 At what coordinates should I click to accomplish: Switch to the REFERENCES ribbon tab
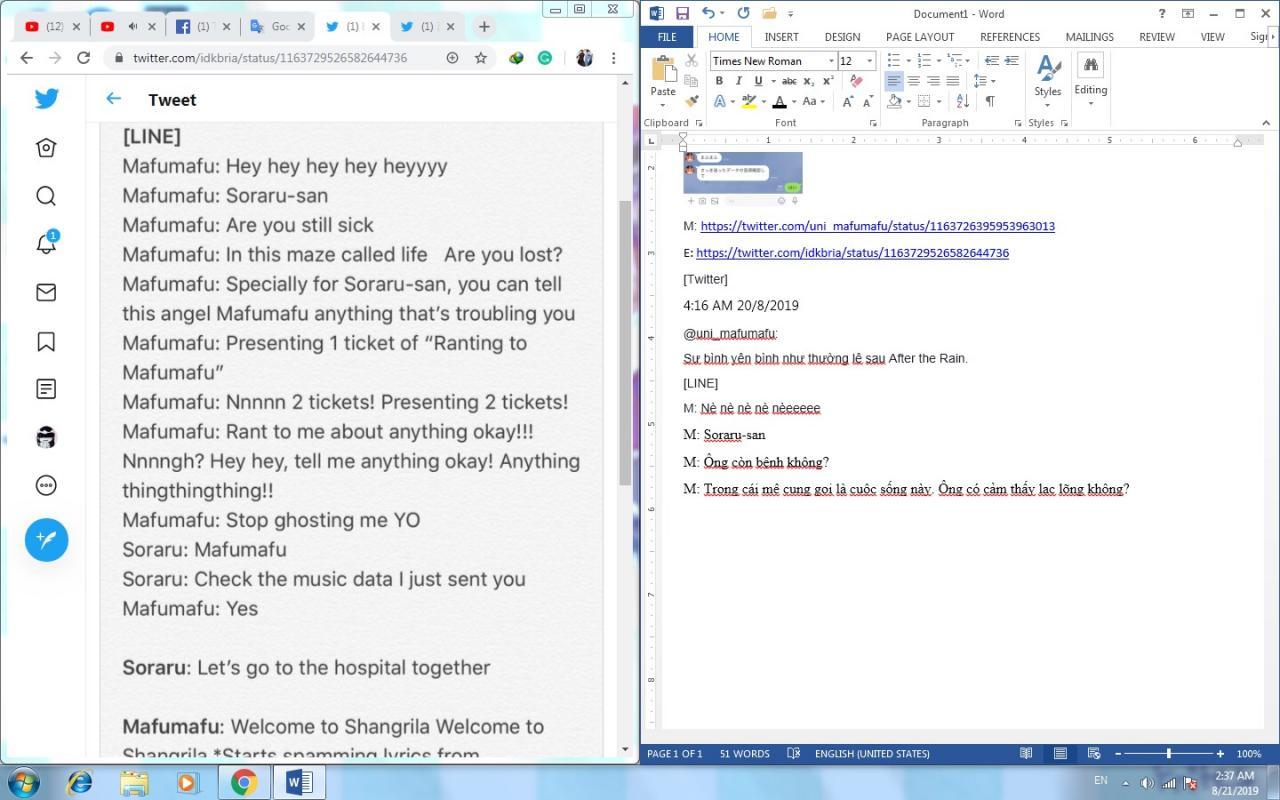[x=1010, y=37]
